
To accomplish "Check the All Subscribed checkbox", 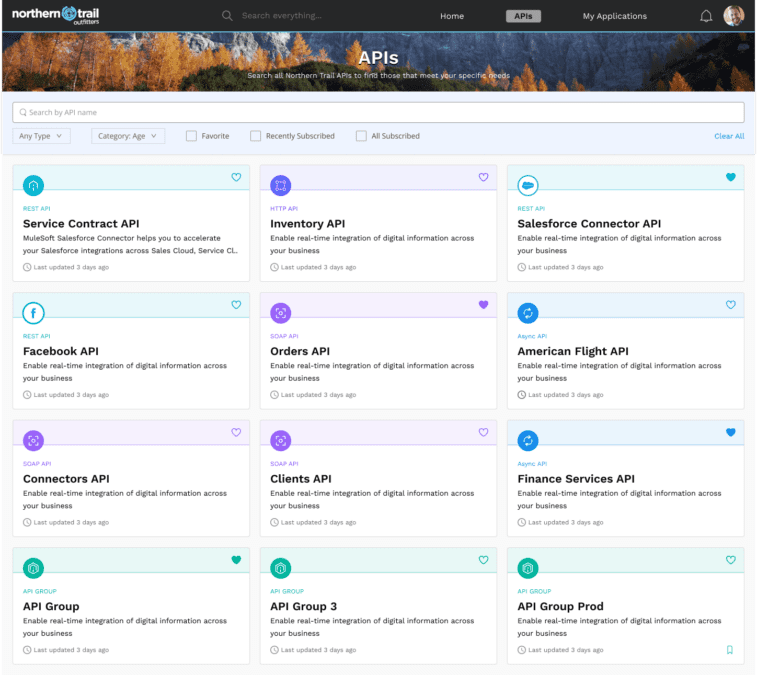I will (x=361, y=136).
